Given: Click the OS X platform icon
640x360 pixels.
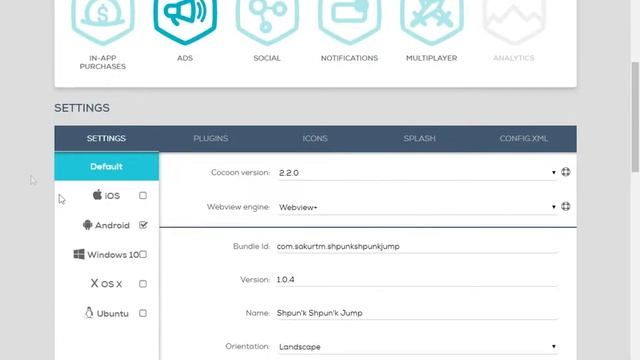Looking at the screenshot, I should click(x=94, y=283).
